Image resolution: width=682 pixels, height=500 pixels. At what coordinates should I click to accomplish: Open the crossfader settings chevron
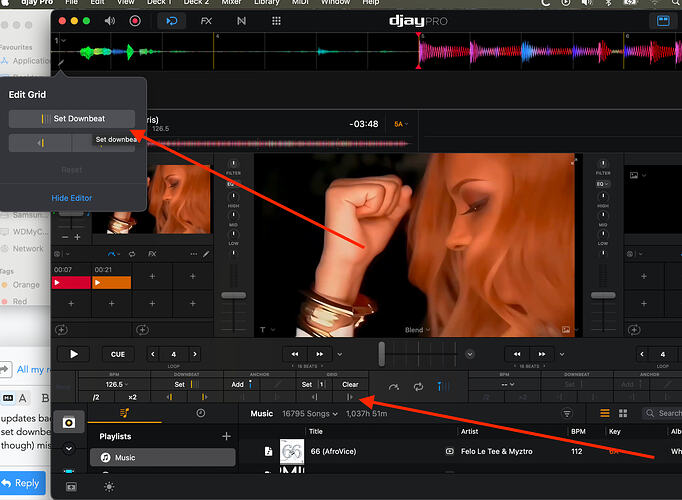470,354
